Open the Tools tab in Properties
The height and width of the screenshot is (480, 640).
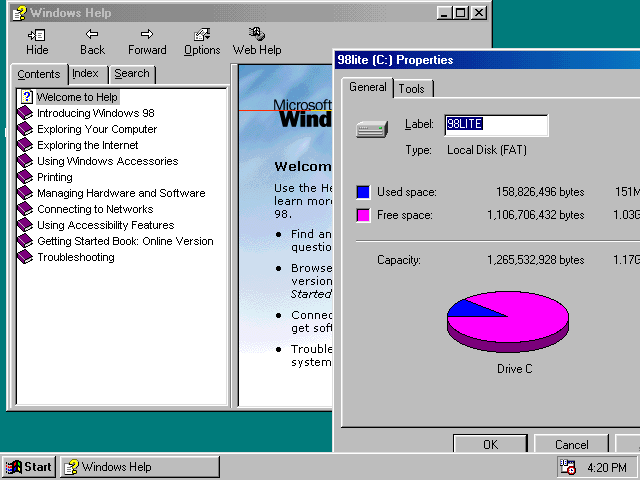[x=411, y=89]
